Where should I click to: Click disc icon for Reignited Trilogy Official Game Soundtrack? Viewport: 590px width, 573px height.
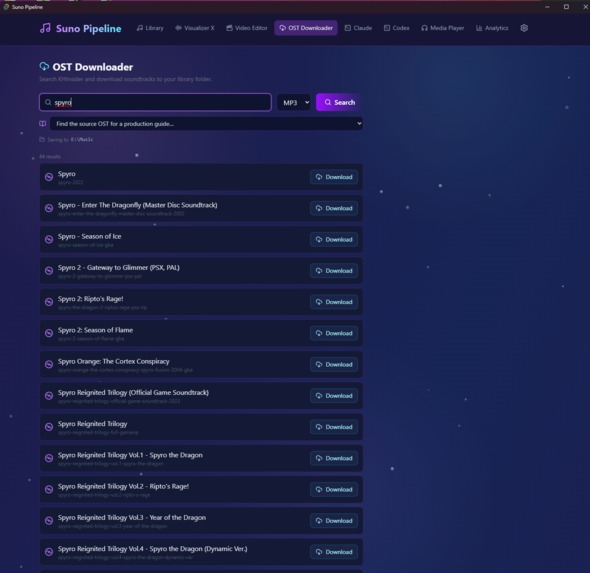[49, 395]
